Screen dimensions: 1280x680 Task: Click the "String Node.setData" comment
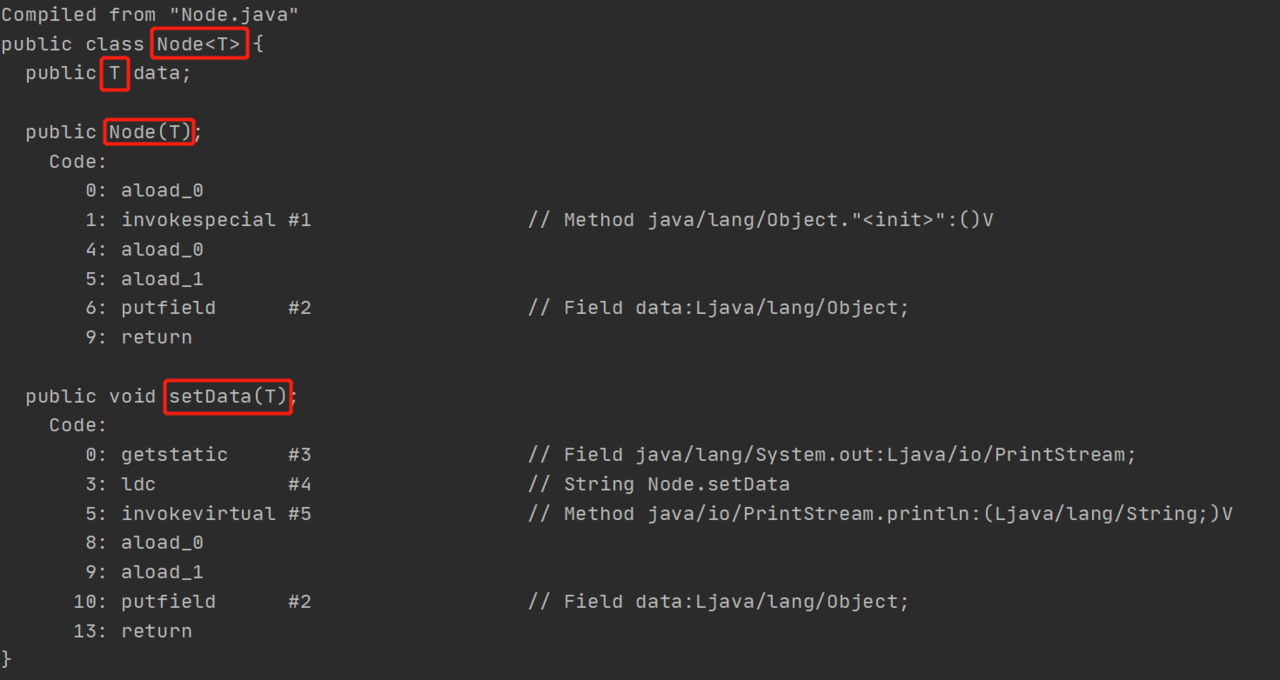click(676, 484)
